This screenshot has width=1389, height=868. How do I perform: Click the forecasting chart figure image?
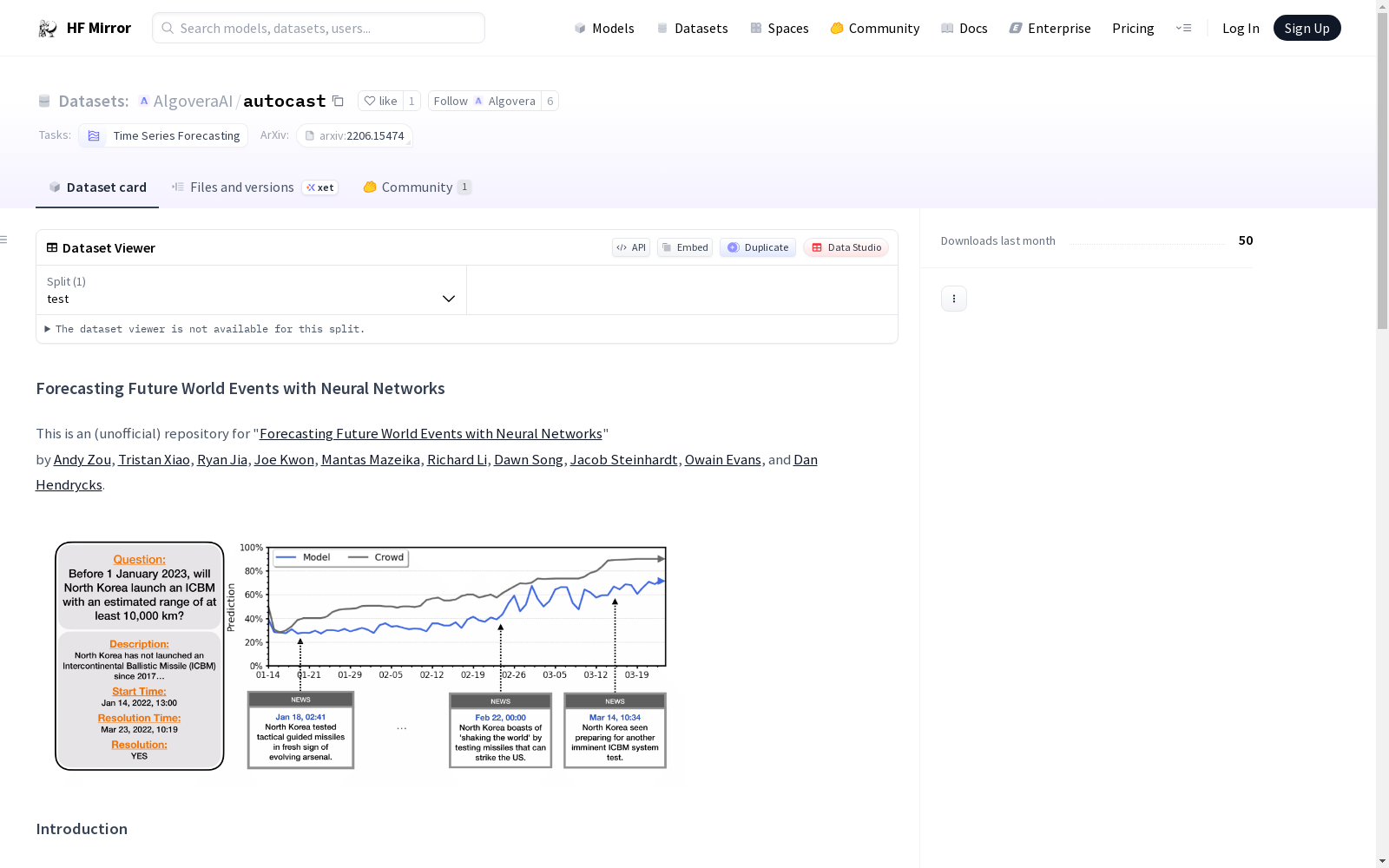pos(362,656)
